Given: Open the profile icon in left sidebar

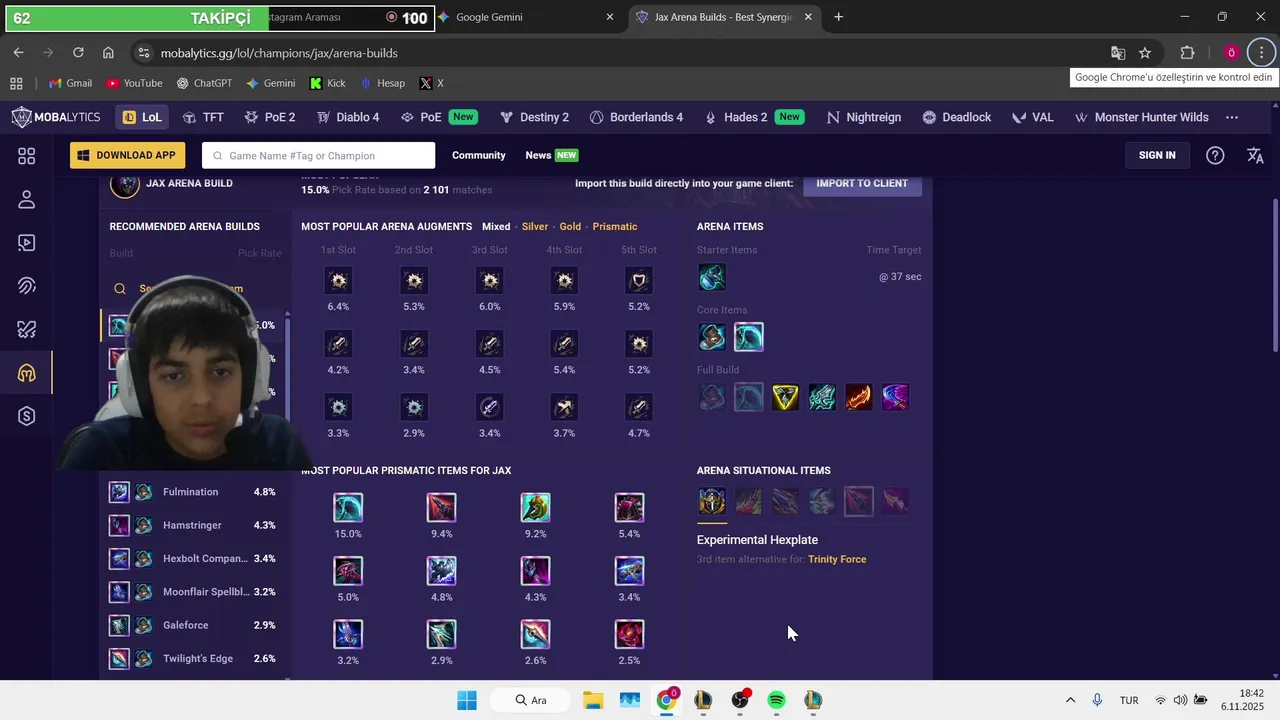Looking at the screenshot, I should point(27,200).
